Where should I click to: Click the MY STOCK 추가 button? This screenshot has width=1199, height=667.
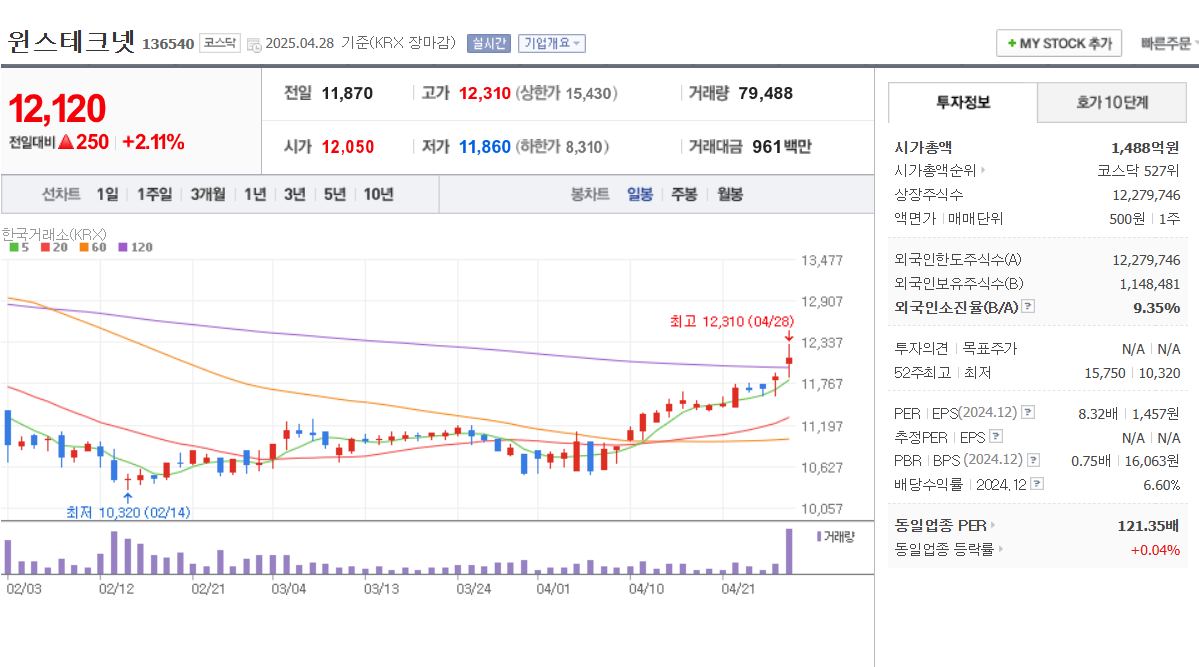tap(1059, 43)
